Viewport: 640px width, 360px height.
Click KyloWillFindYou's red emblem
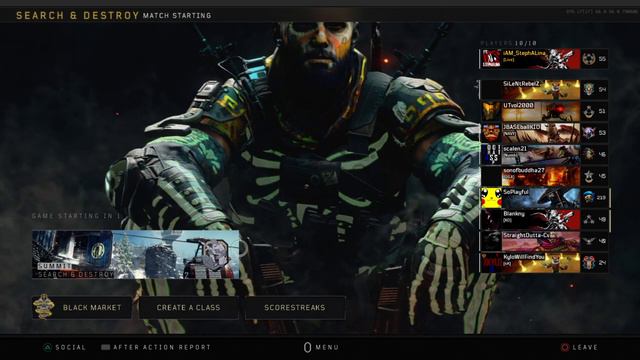point(491,263)
